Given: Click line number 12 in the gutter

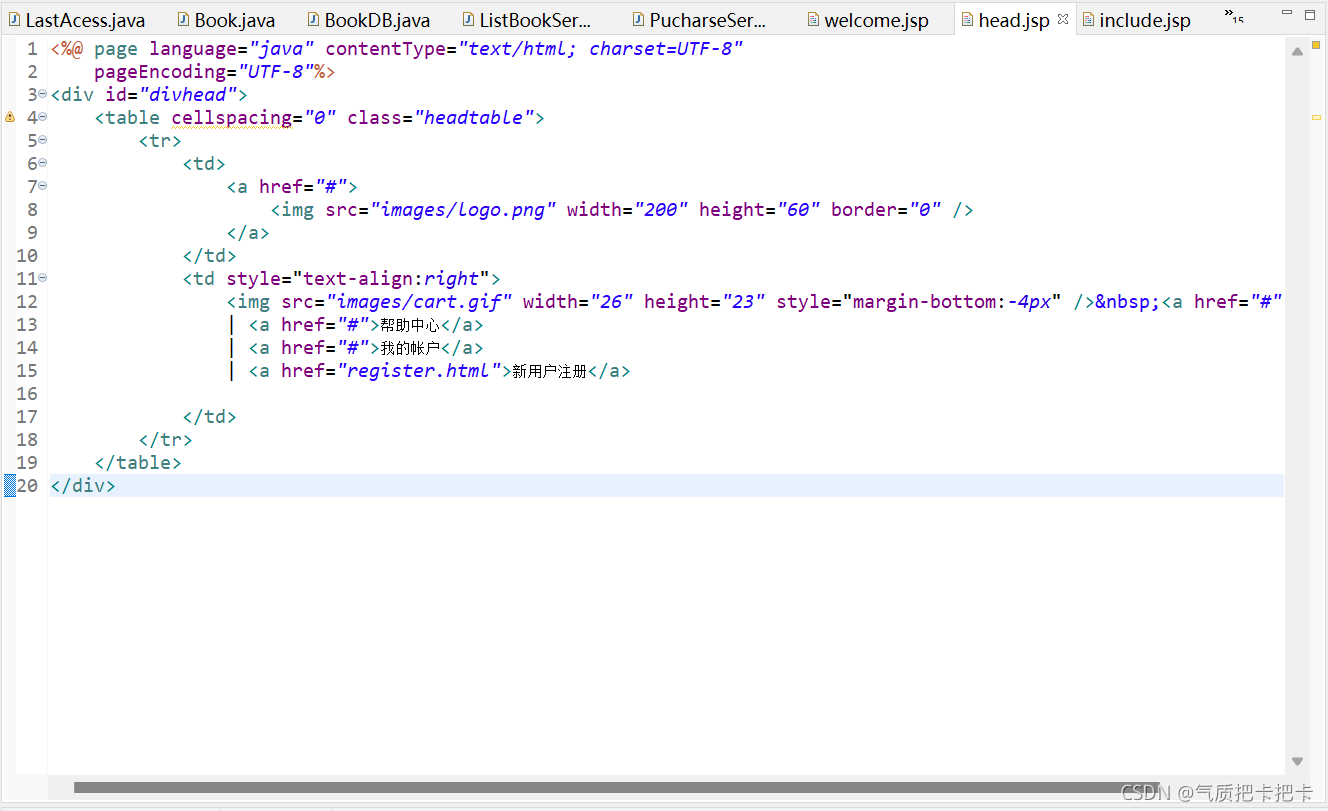Looking at the screenshot, I should pyautogui.click(x=27, y=302).
